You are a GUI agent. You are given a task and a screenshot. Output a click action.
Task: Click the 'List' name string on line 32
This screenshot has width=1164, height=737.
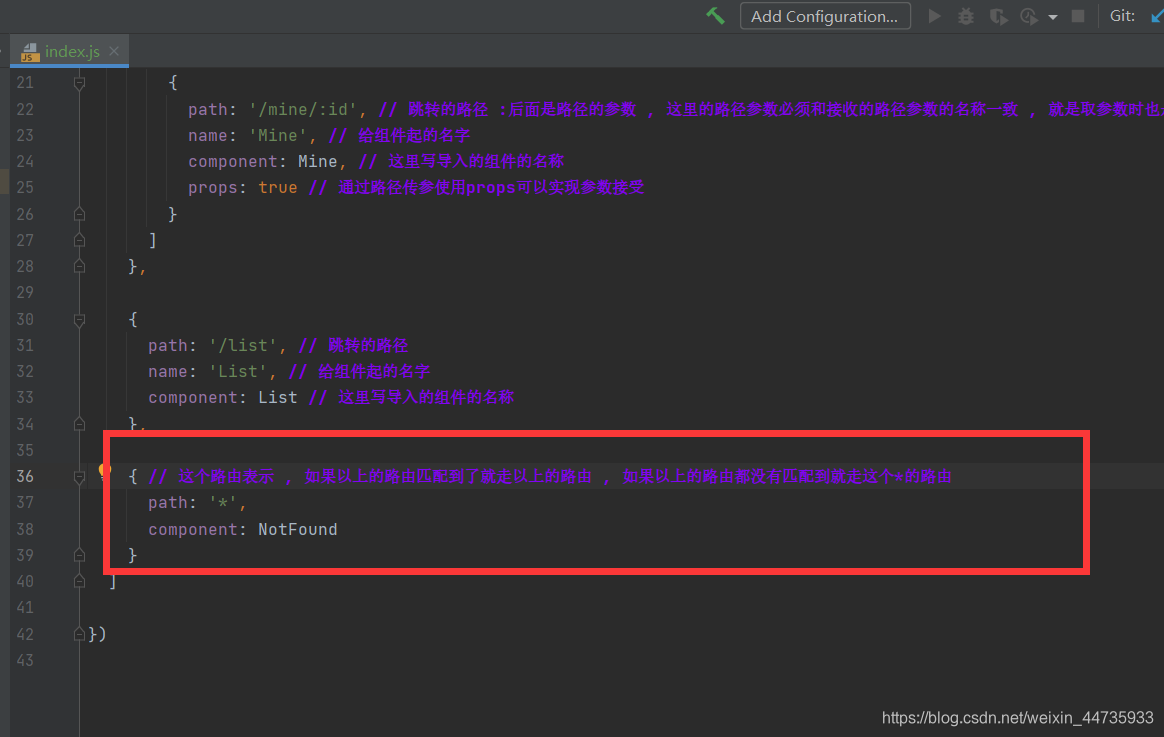238,371
